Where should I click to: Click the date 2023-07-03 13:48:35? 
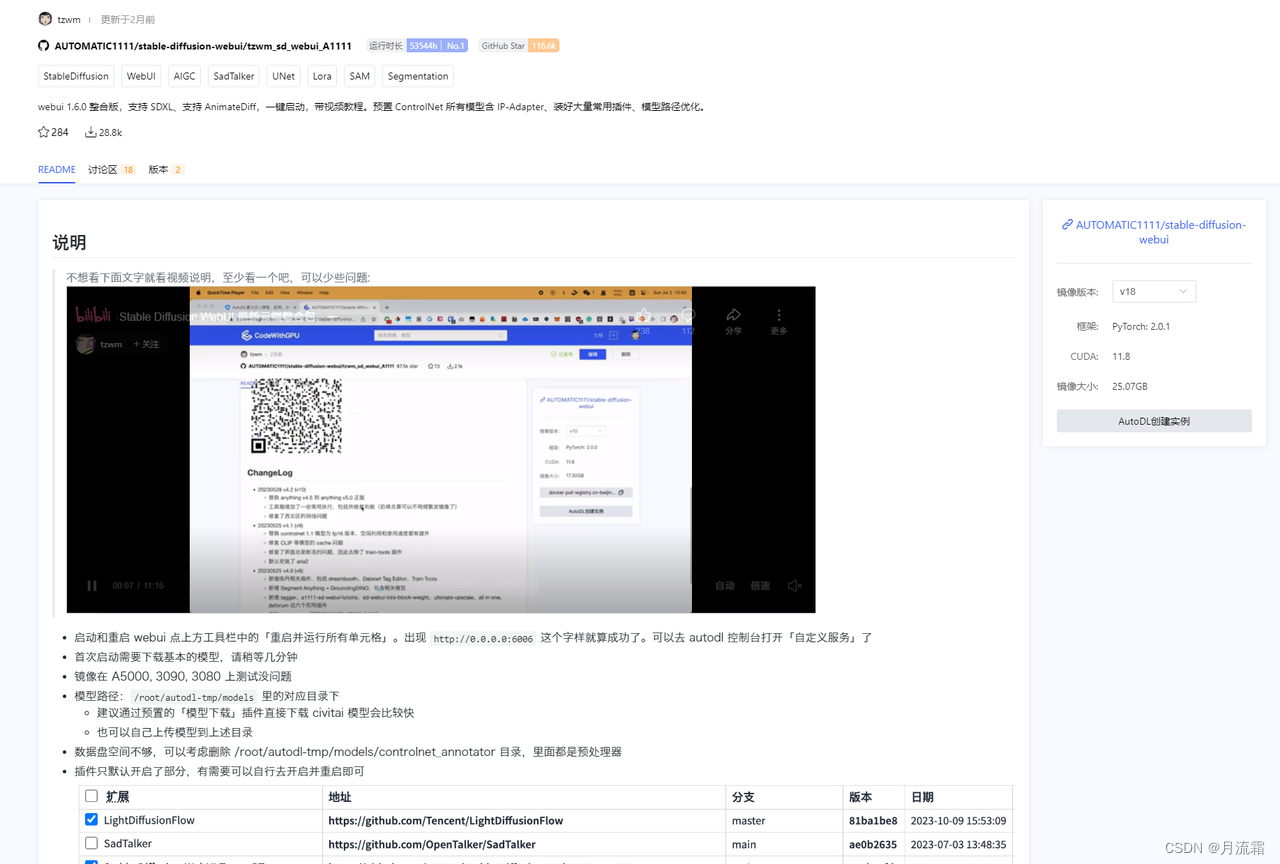(x=958, y=845)
